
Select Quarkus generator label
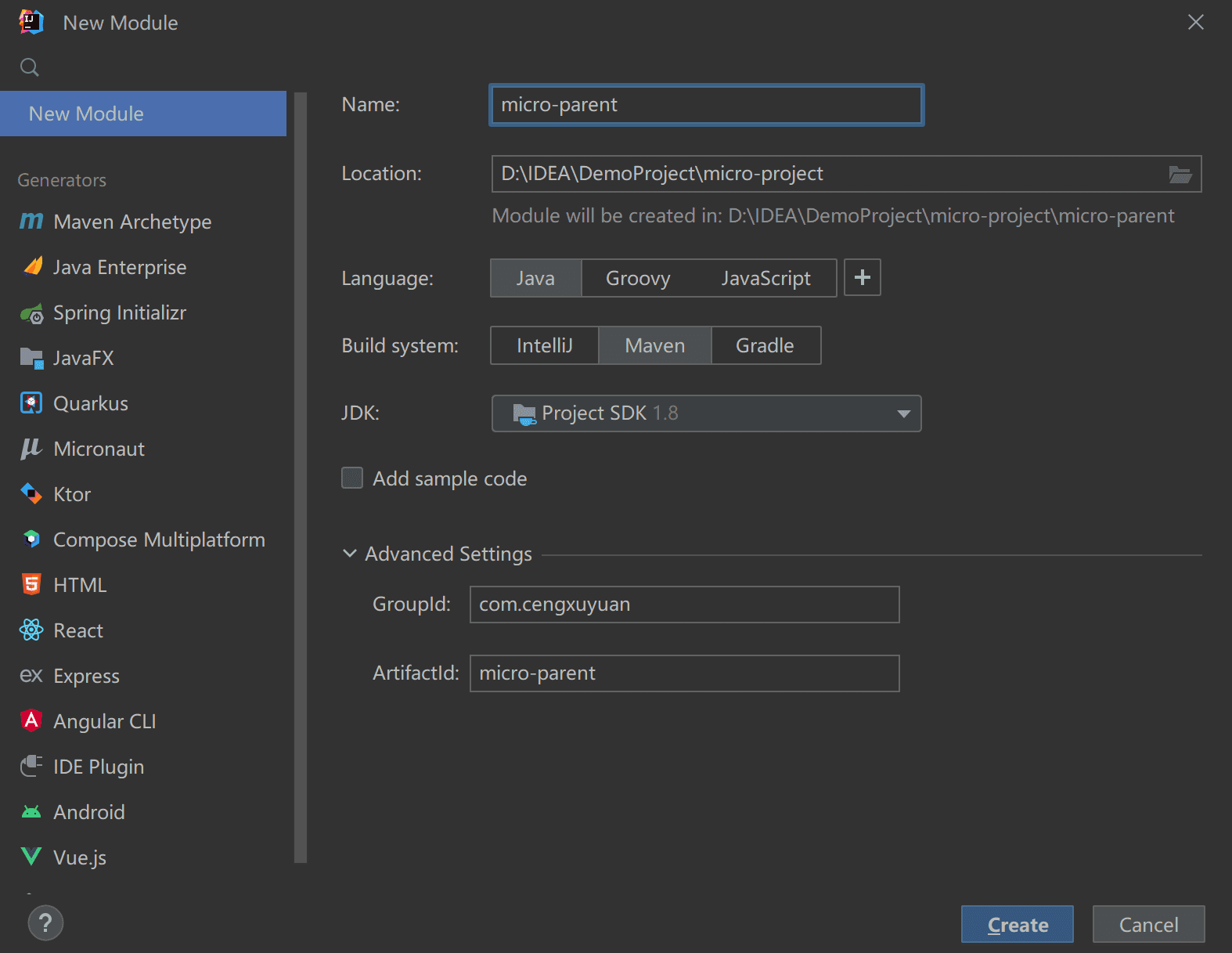pos(91,403)
